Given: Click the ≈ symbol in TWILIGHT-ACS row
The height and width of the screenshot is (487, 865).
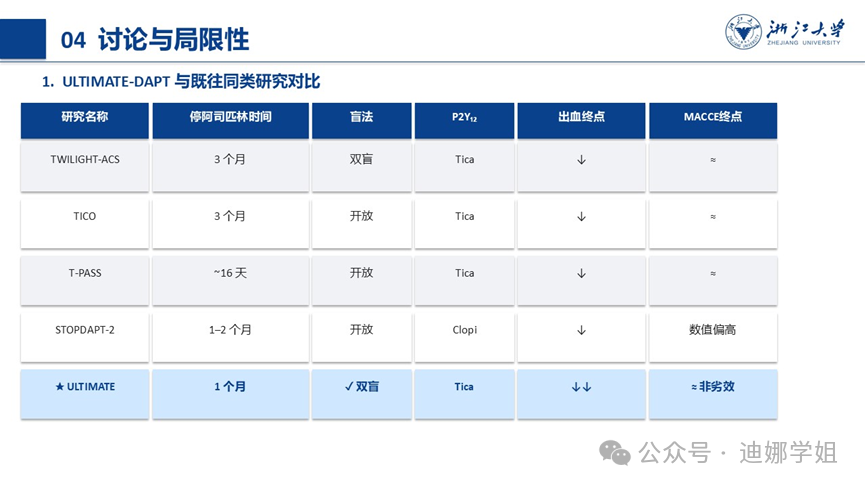Looking at the screenshot, I should click(713, 160).
